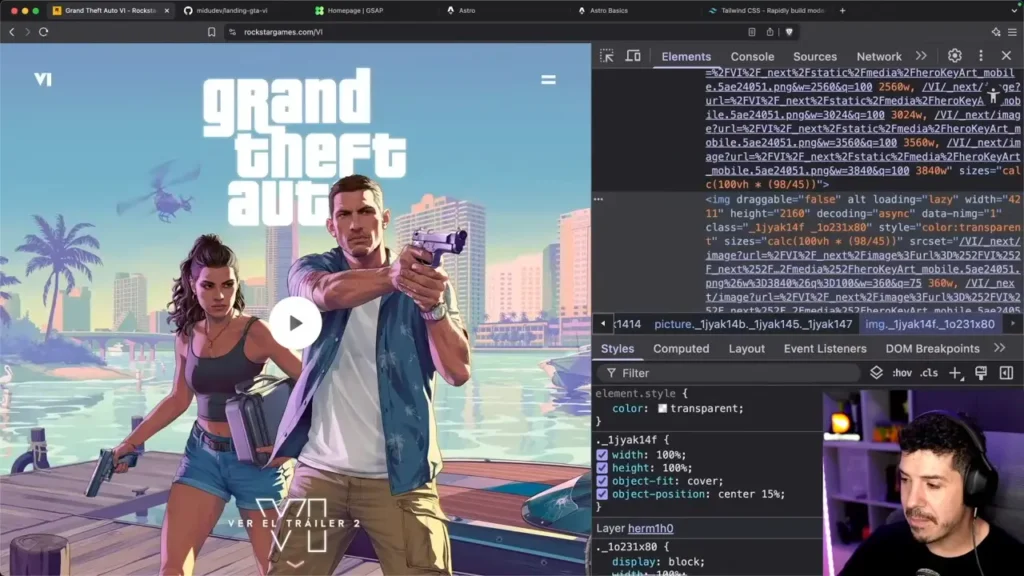Screen dimensions: 1024x576
Task: Click the scroll-down chevron on the page
Action: [x=295, y=563]
